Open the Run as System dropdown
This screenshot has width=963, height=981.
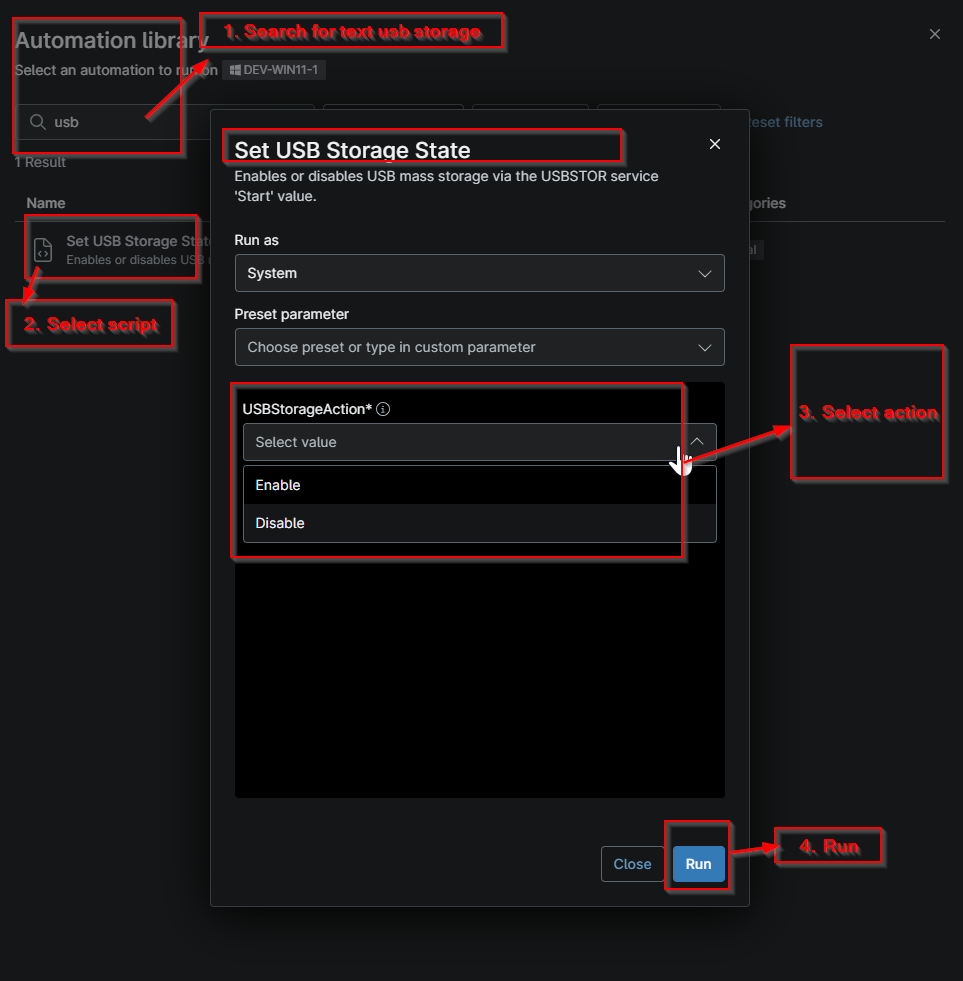click(480, 273)
